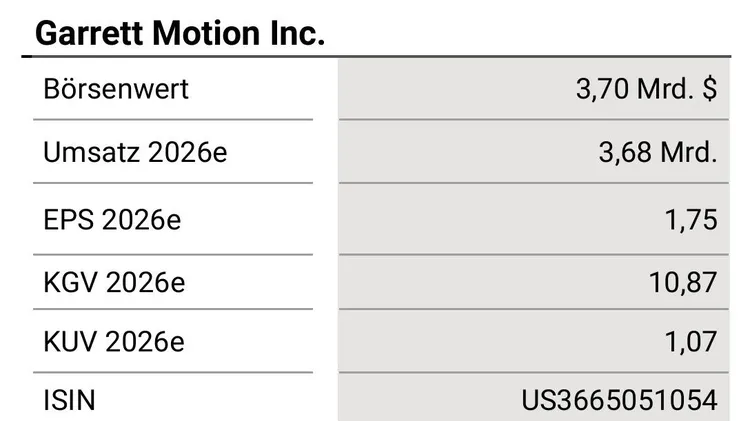Image resolution: width=750 pixels, height=421 pixels.
Task: Click the dollar sign in Börsenwert value
Action: click(x=710, y=89)
